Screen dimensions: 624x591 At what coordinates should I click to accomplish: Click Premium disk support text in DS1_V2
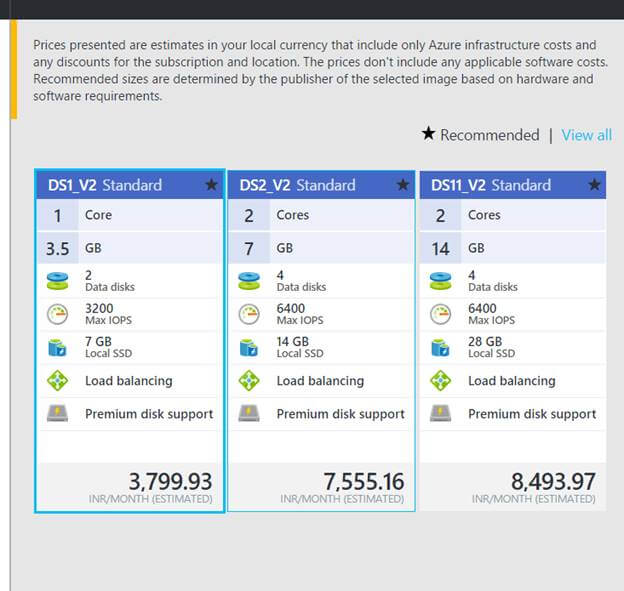[149, 414]
